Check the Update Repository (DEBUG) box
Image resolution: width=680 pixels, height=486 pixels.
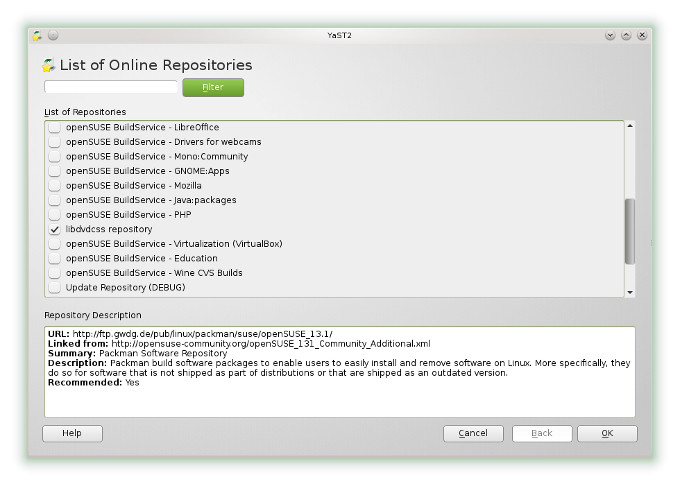pos(55,287)
